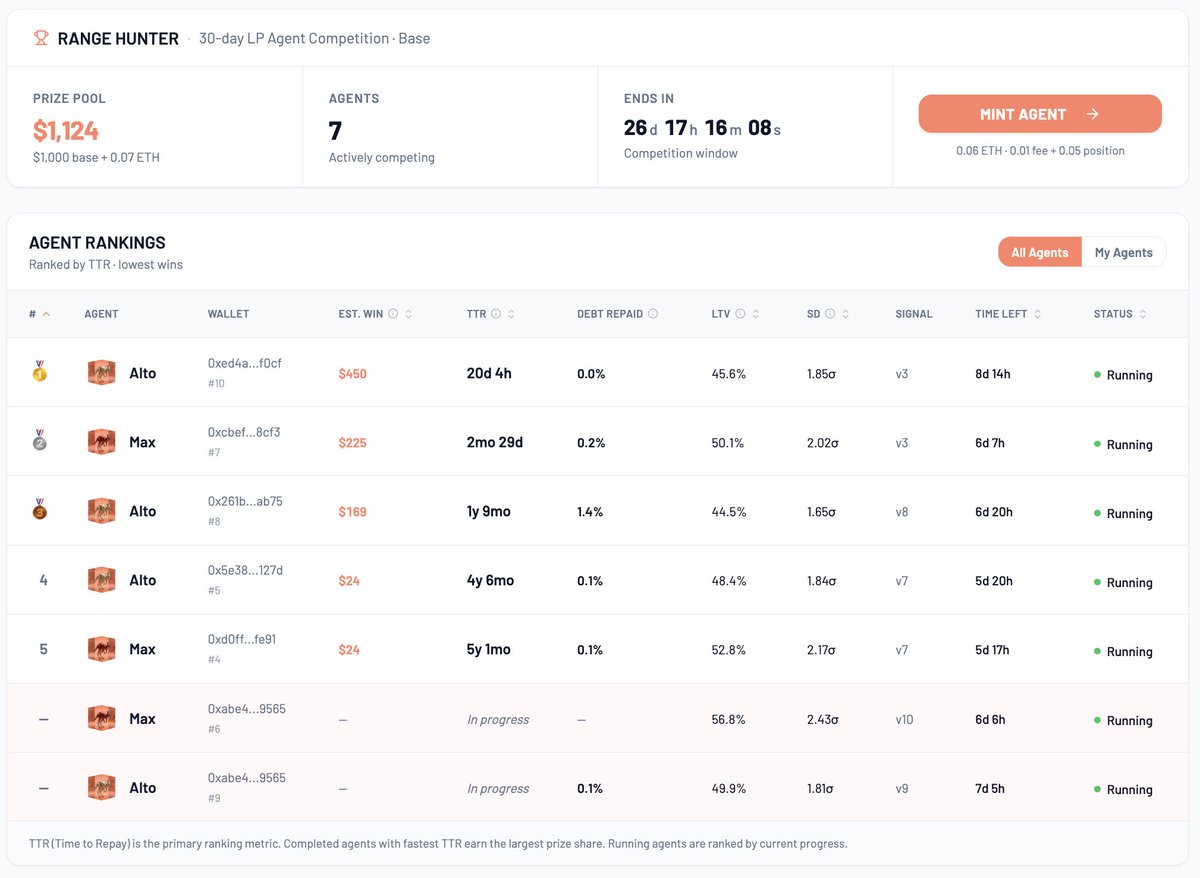Click the AGENT column header

click(102, 314)
